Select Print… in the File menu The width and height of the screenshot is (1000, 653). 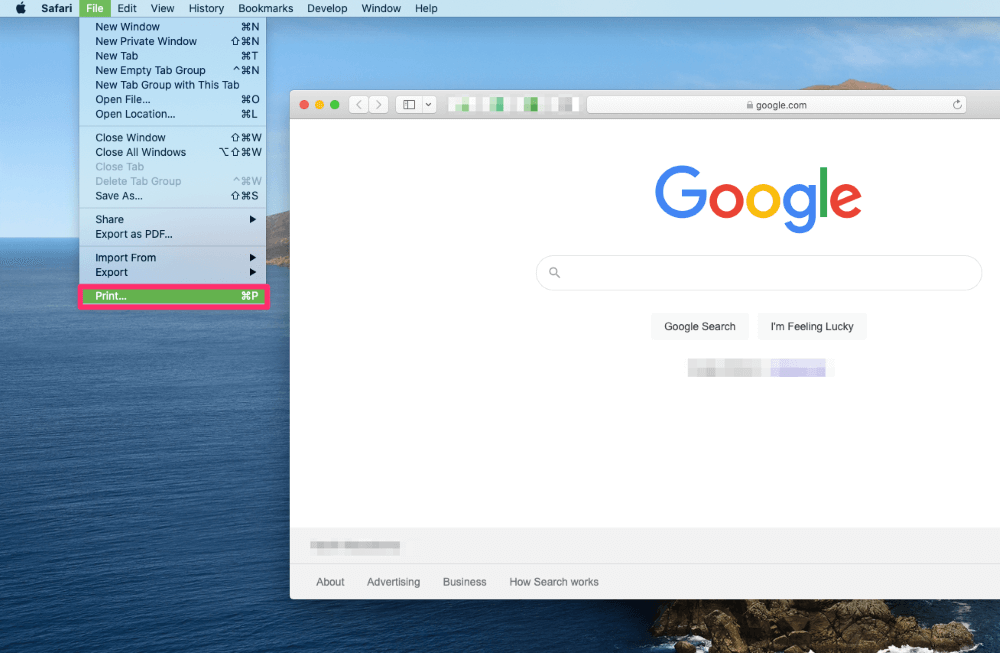pos(173,296)
